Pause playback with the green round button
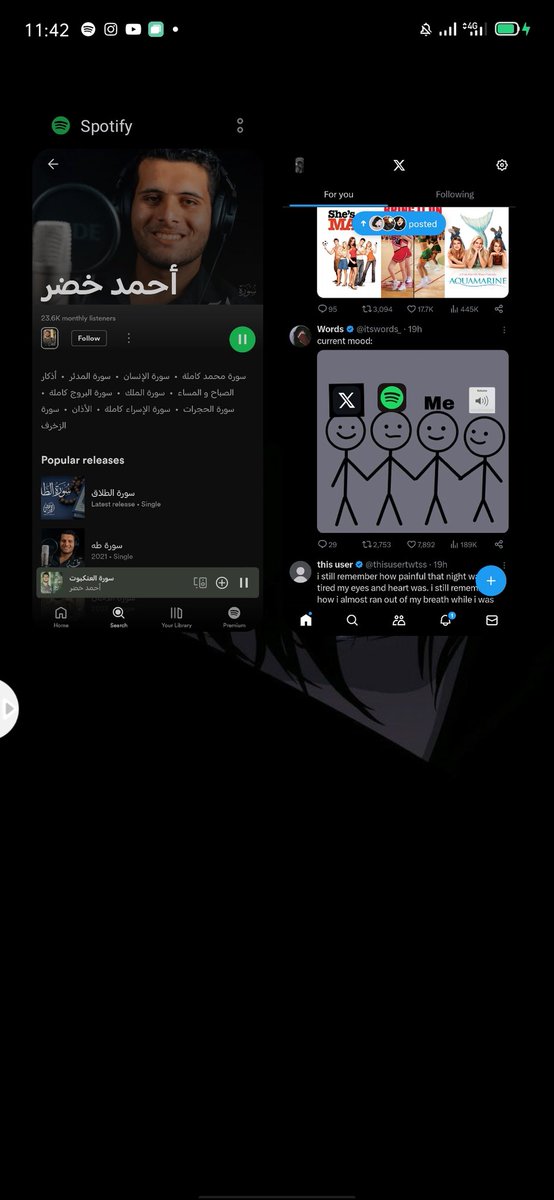The height and width of the screenshot is (1200, 554). (242, 339)
